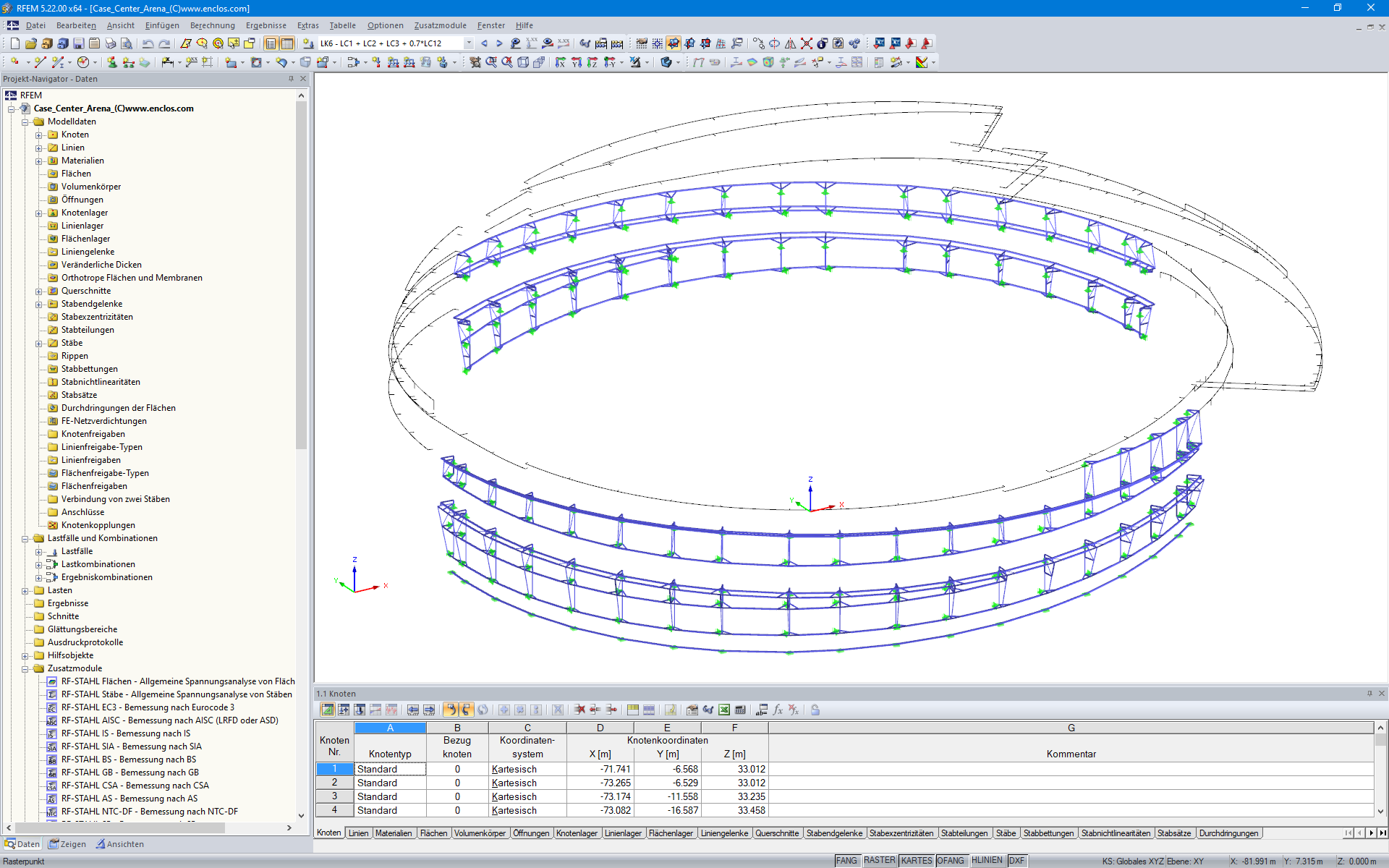Click X coordinate cell -71.741
The image size is (1389, 868).
[600, 769]
